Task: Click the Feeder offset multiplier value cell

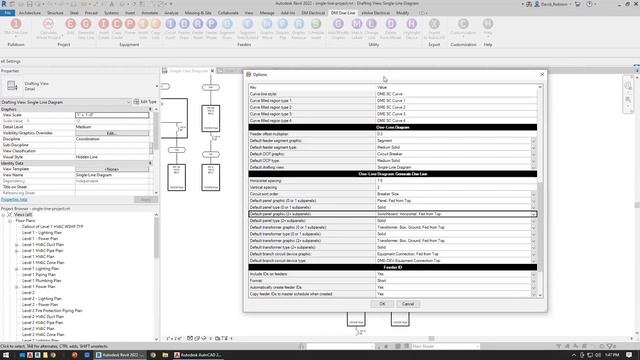Action: 456,134
